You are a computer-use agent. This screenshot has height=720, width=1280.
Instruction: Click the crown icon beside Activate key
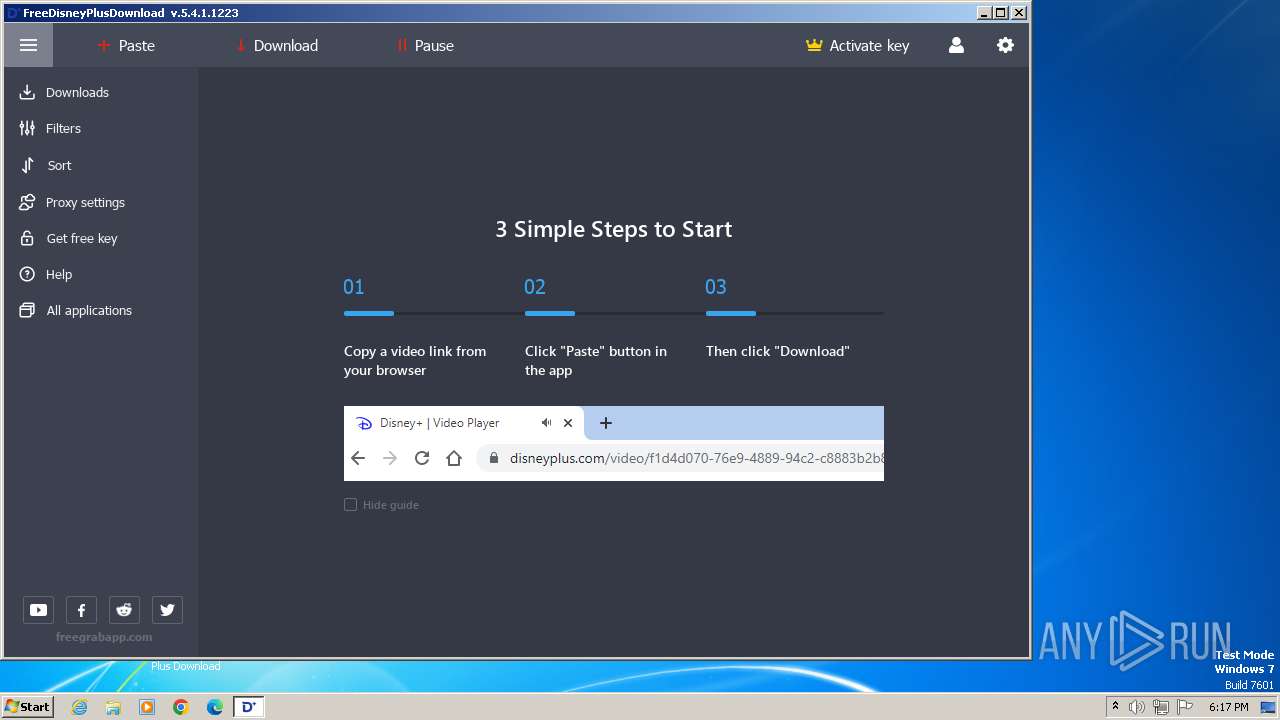(814, 45)
